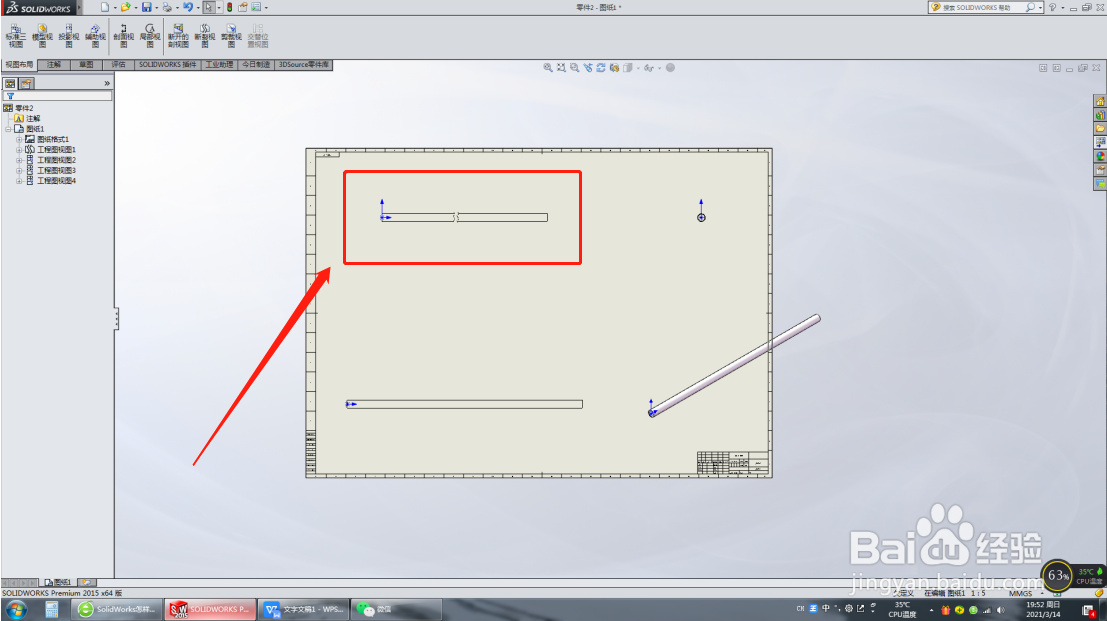This screenshot has height=621, width=1107.
Task: Collapse the 图纸1 tree node
Action: [x=8, y=129]
